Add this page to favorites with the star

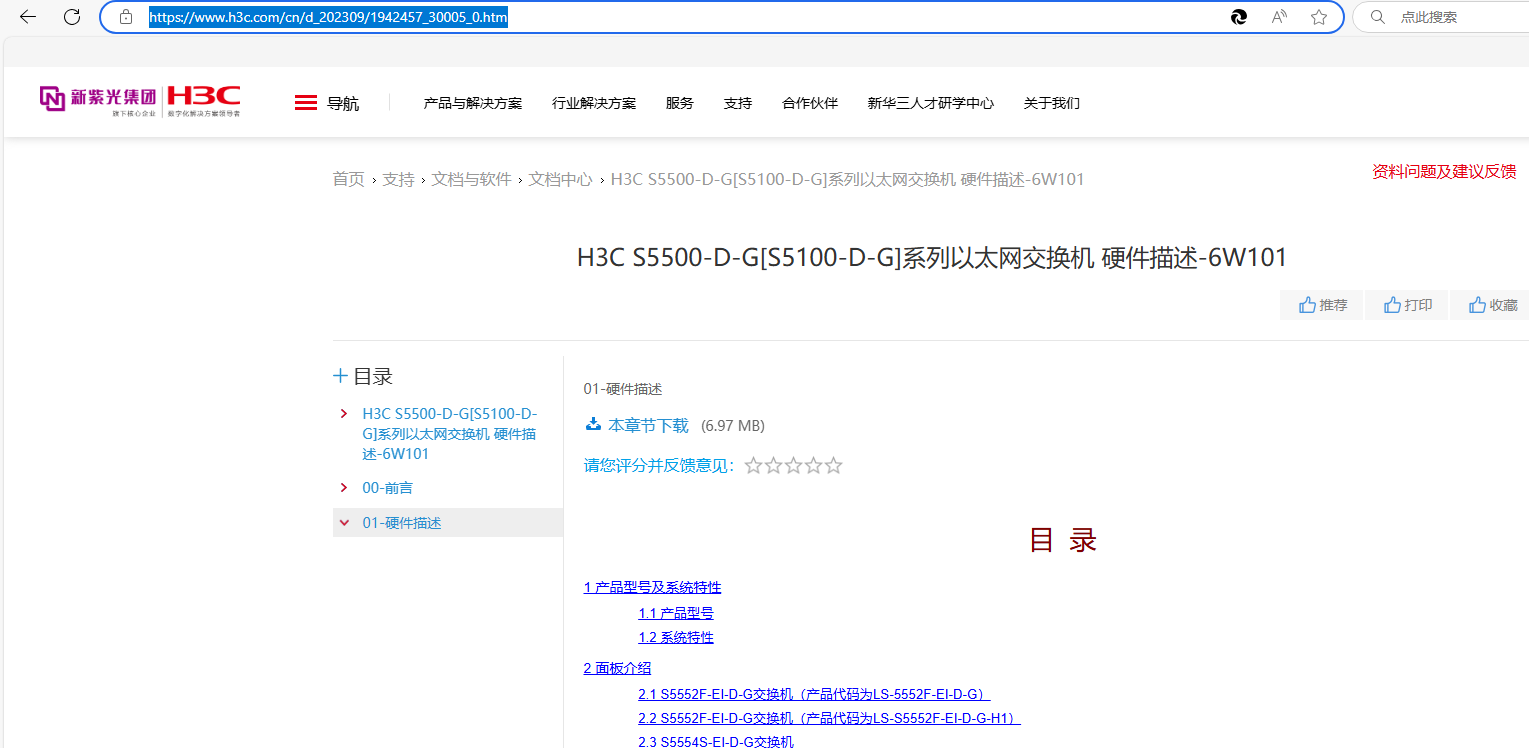point(1319,17)
